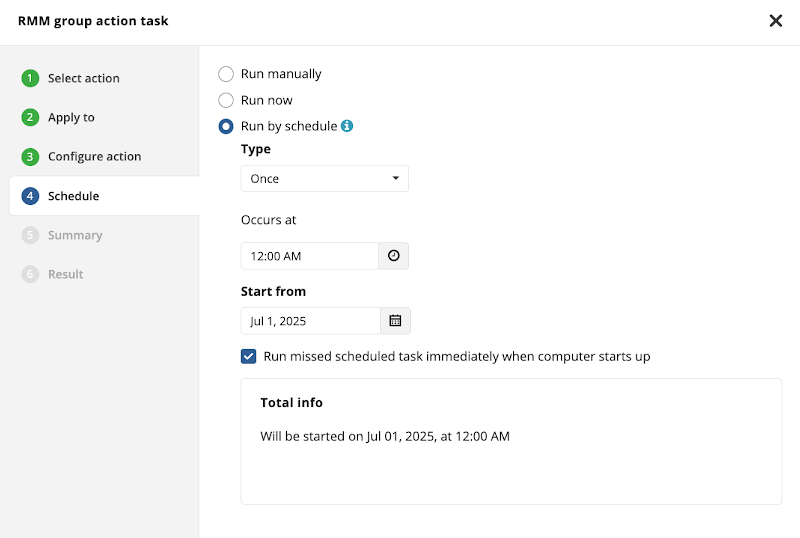Uncheck Run missed scheduled task checkbox
Screen dimensions: 800x538
click(248, 356)
